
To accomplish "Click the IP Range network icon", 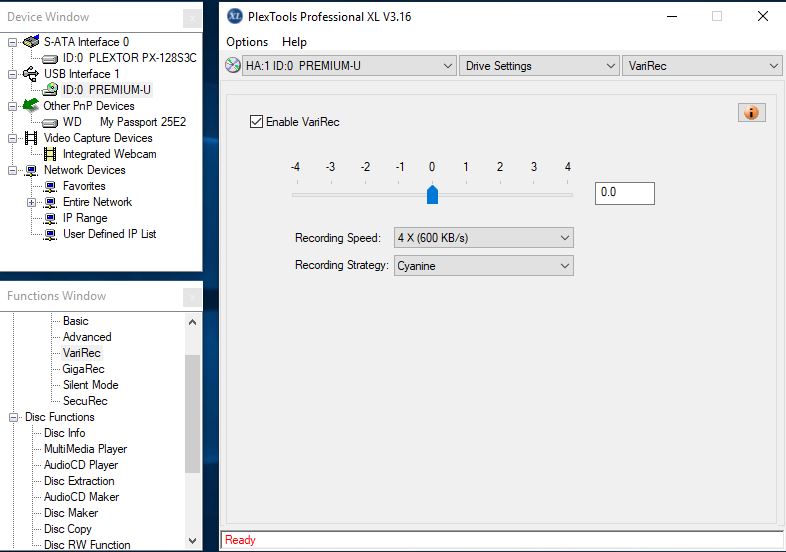I will [50, 219].
